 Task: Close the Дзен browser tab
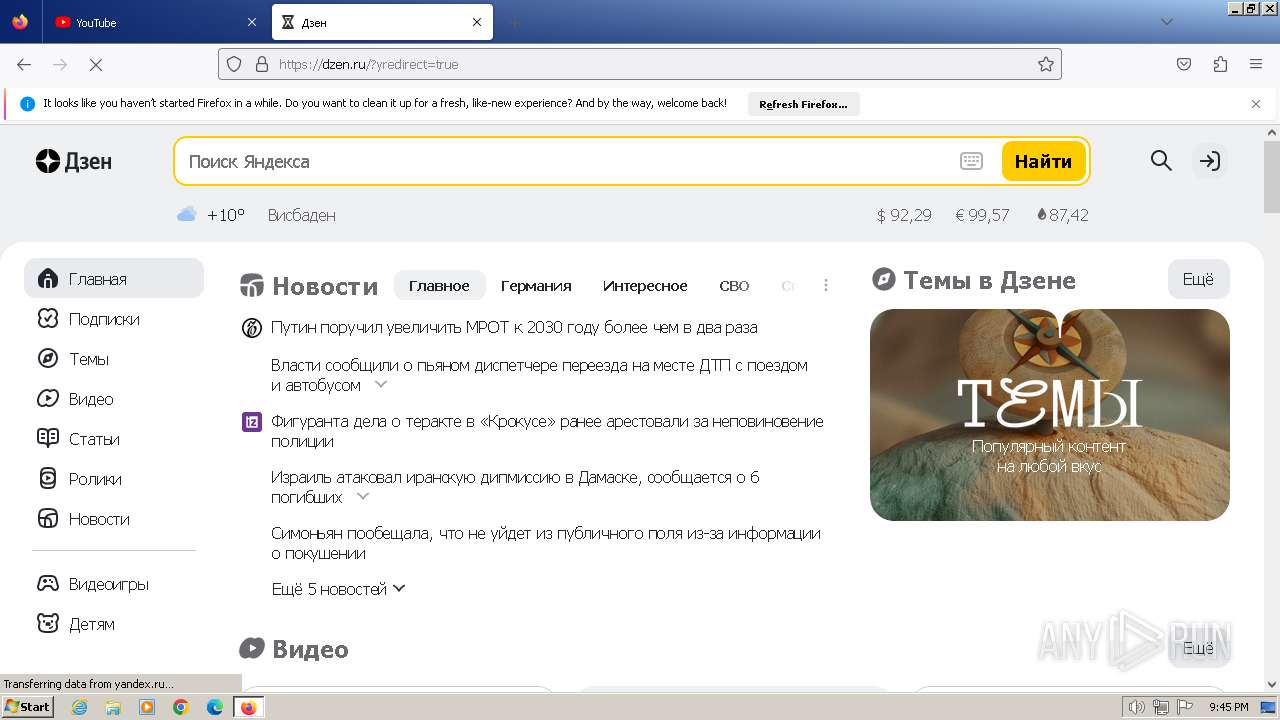click(477, 22)
